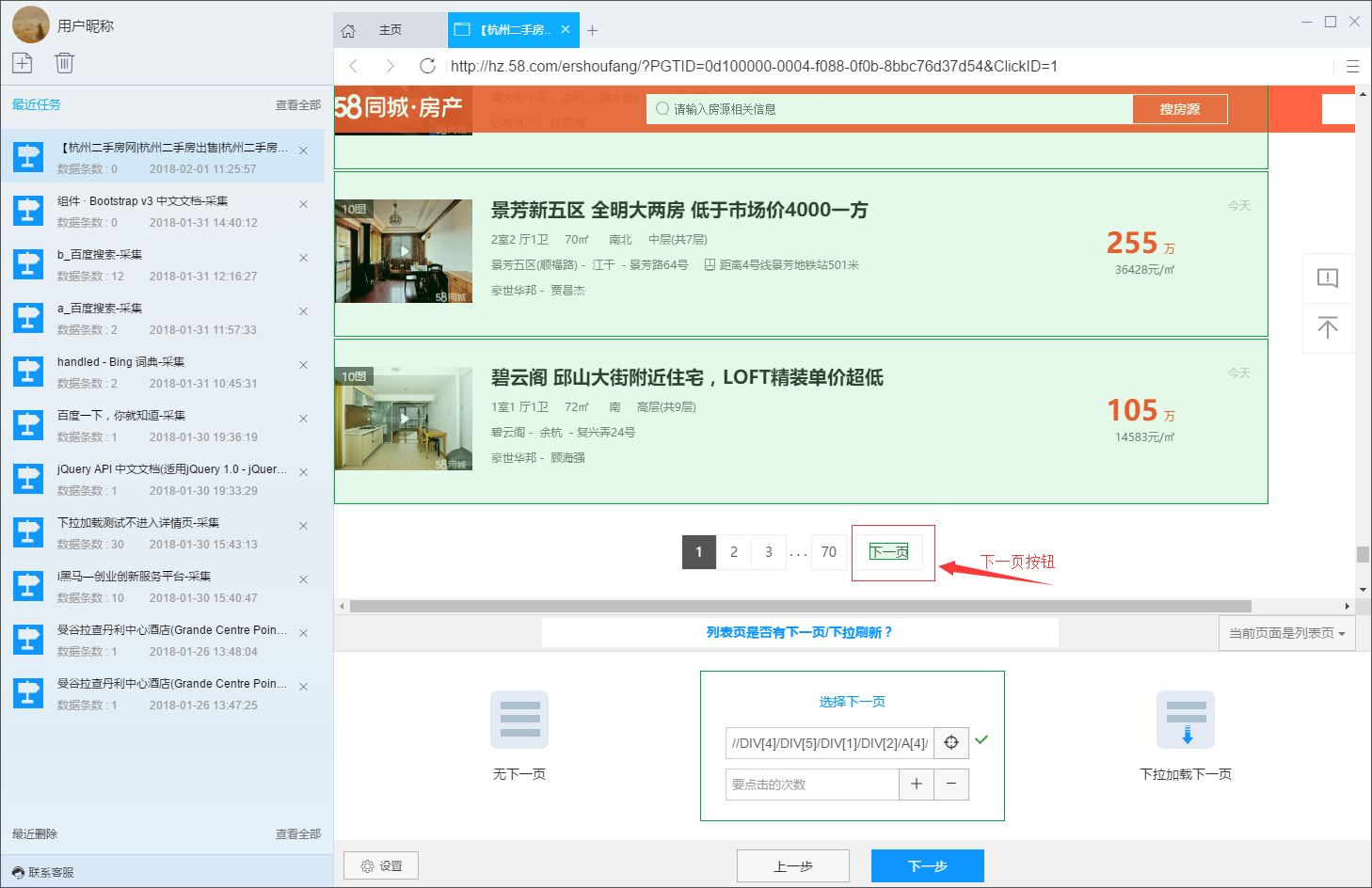Switch to the 杭州二手房 tab
This screenshot has width=1372, height=888.
(514, 30)
